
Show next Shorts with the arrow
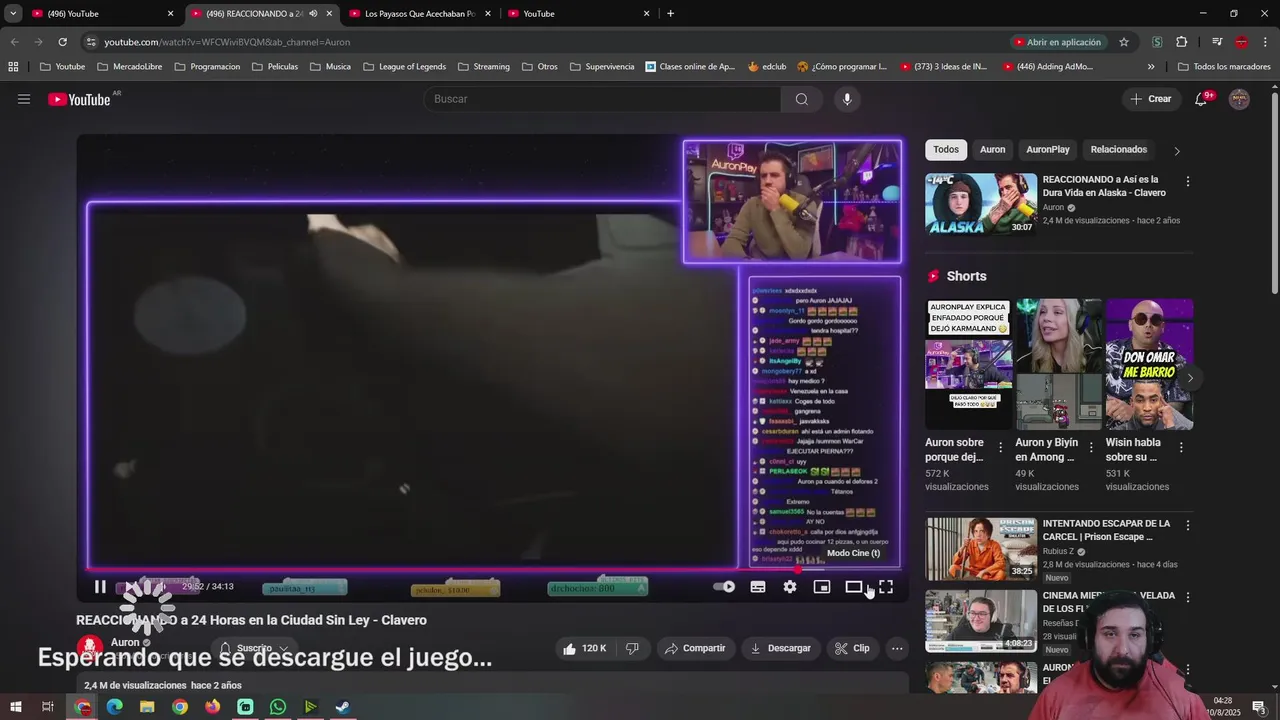point(1189,378)
